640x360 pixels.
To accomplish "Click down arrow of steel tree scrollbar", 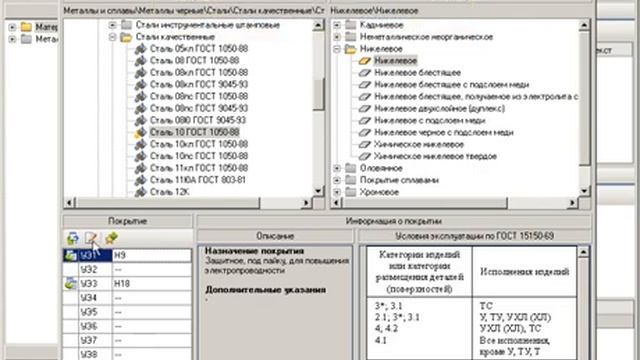I will click(318, 191).
